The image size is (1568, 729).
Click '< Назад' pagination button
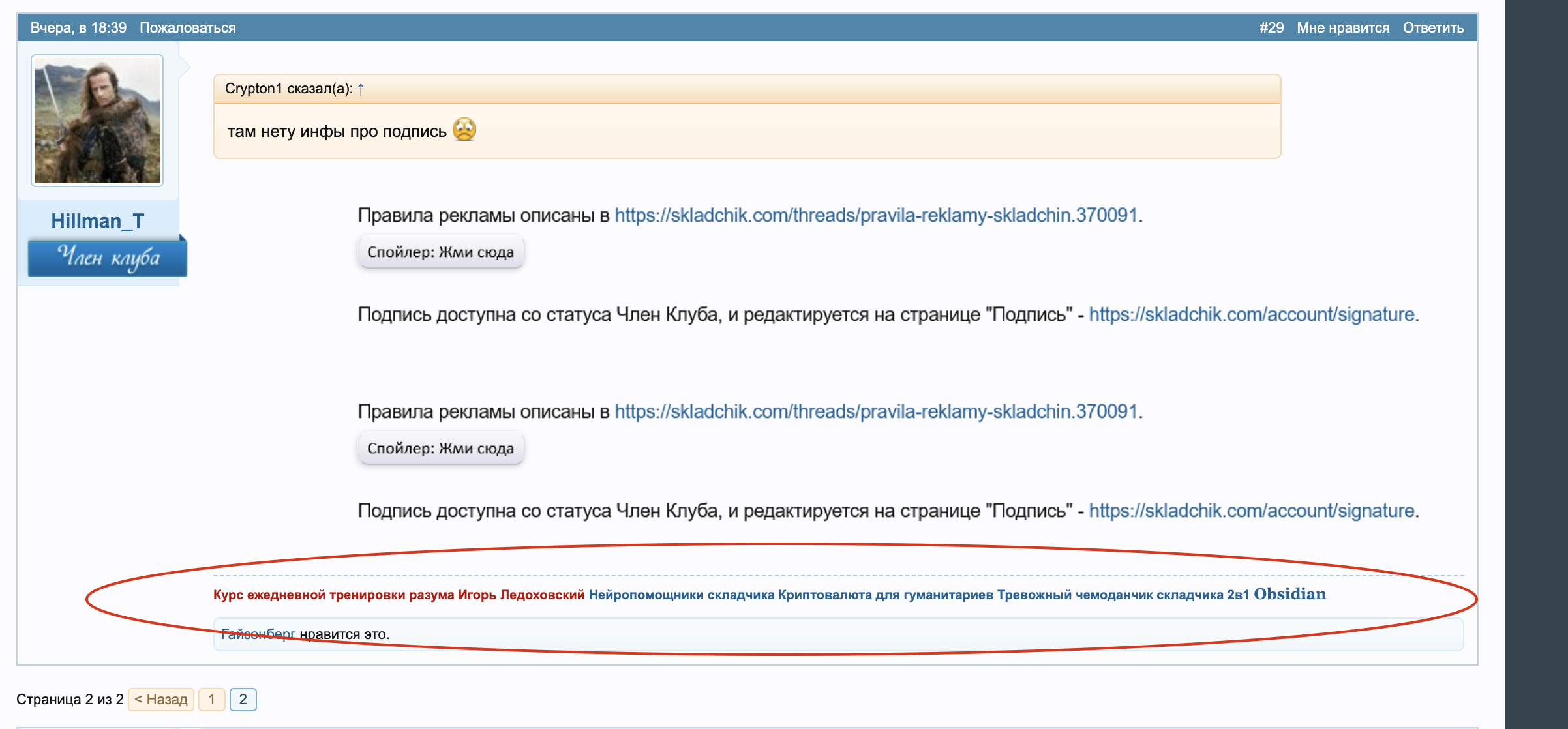point(160,700)
